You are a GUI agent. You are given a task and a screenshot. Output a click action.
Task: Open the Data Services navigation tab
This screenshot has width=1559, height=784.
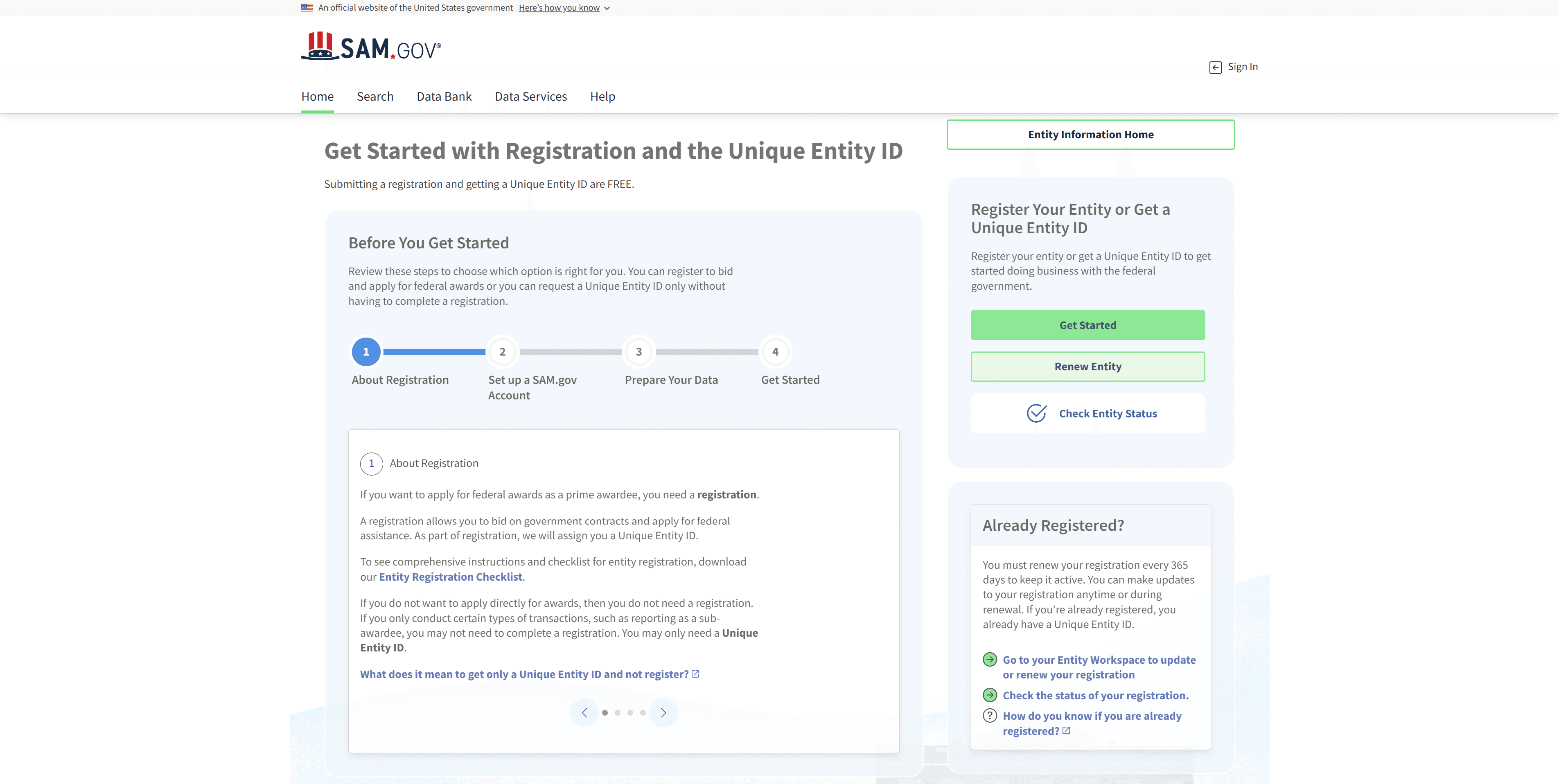point(531,96)
